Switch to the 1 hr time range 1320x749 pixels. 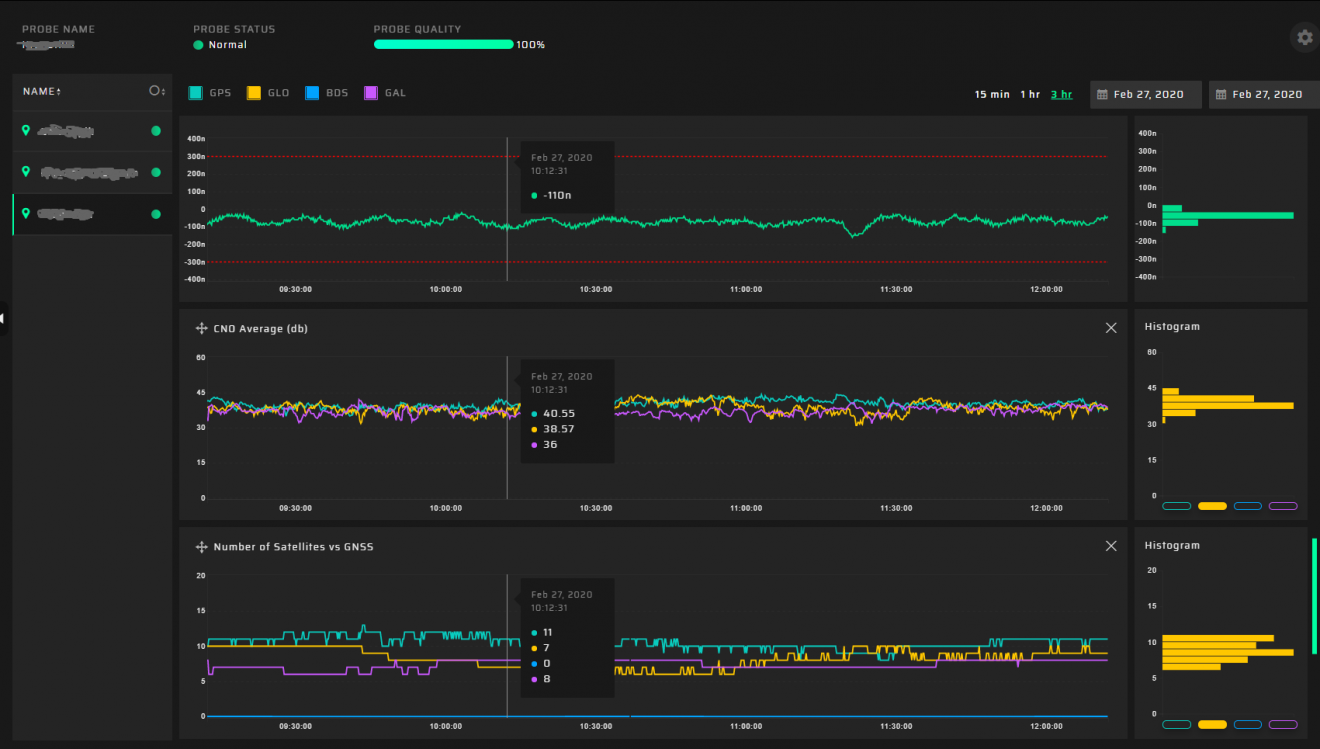click(1030, 95)
